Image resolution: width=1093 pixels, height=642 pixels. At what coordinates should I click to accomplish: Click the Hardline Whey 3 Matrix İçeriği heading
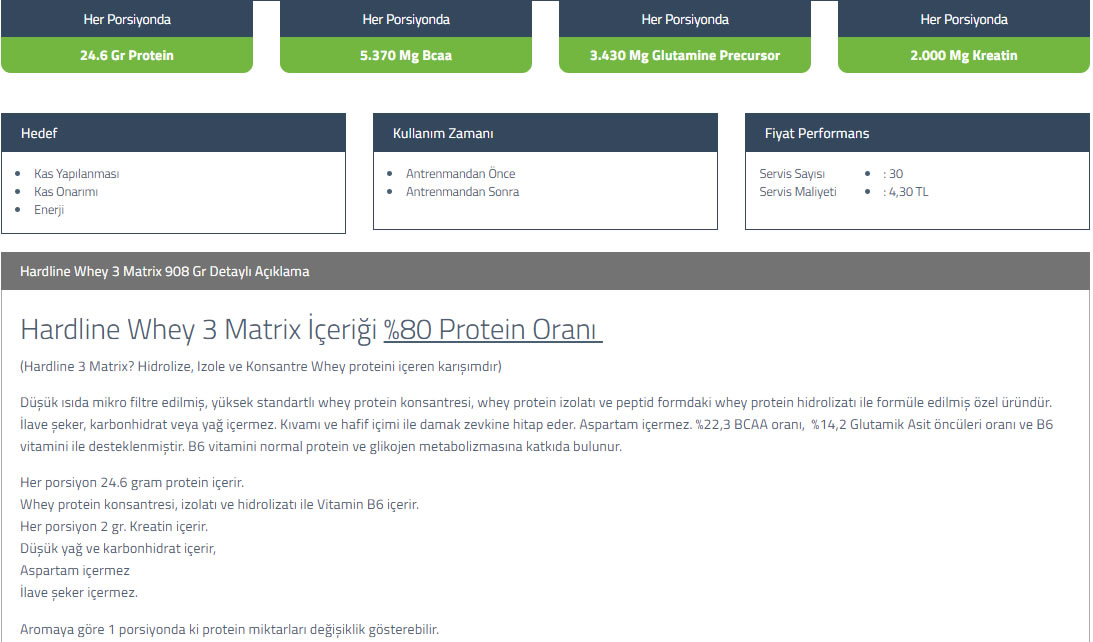click(199, 330)
